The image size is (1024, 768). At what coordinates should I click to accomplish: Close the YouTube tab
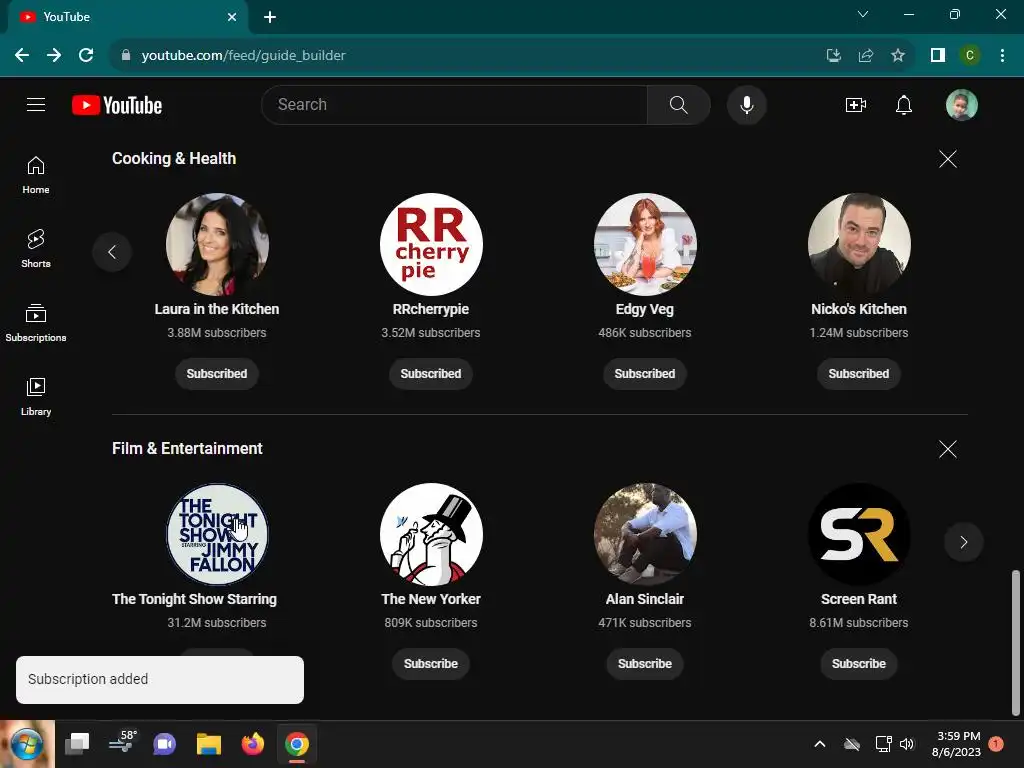(x=232, y=17)
